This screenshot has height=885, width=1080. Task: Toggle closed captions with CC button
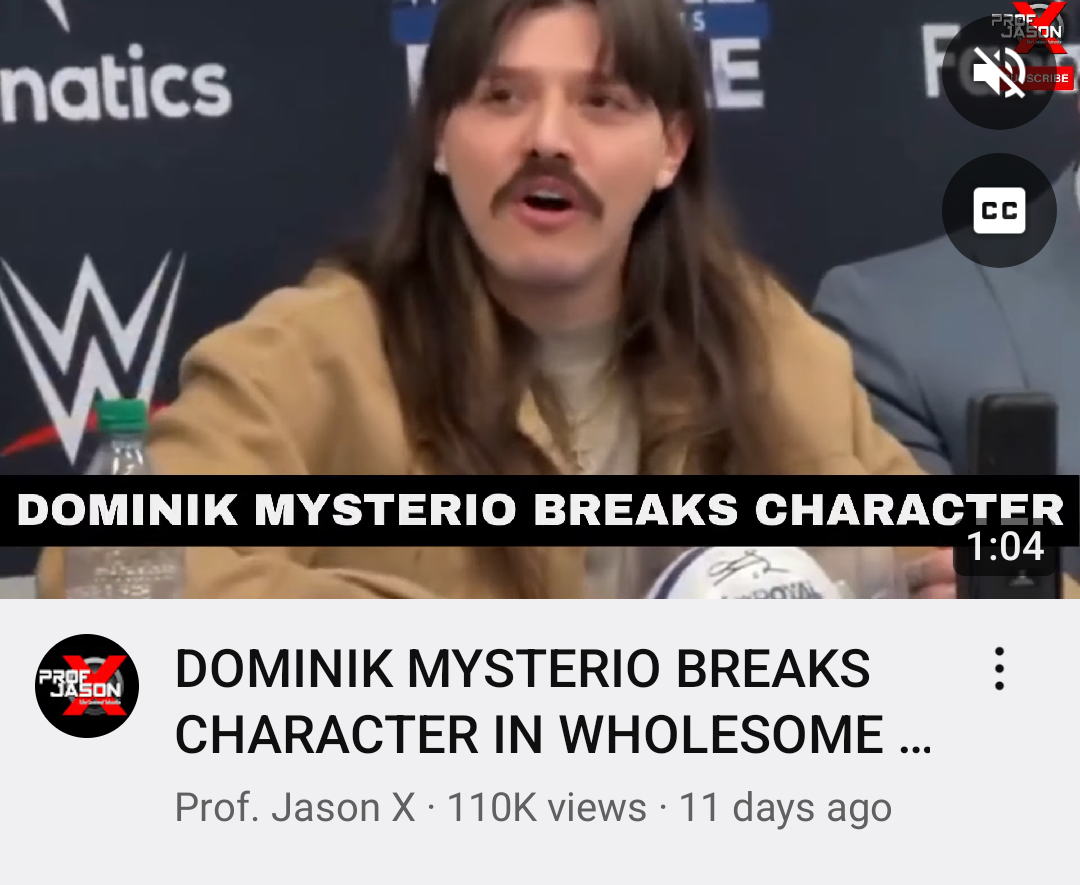999,210
